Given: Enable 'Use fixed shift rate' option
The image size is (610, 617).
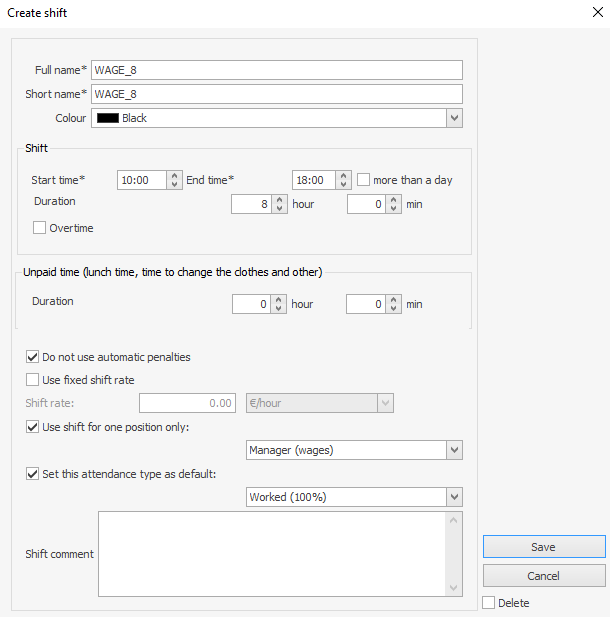Looking at the screenshot, I should tap(33, 380).
